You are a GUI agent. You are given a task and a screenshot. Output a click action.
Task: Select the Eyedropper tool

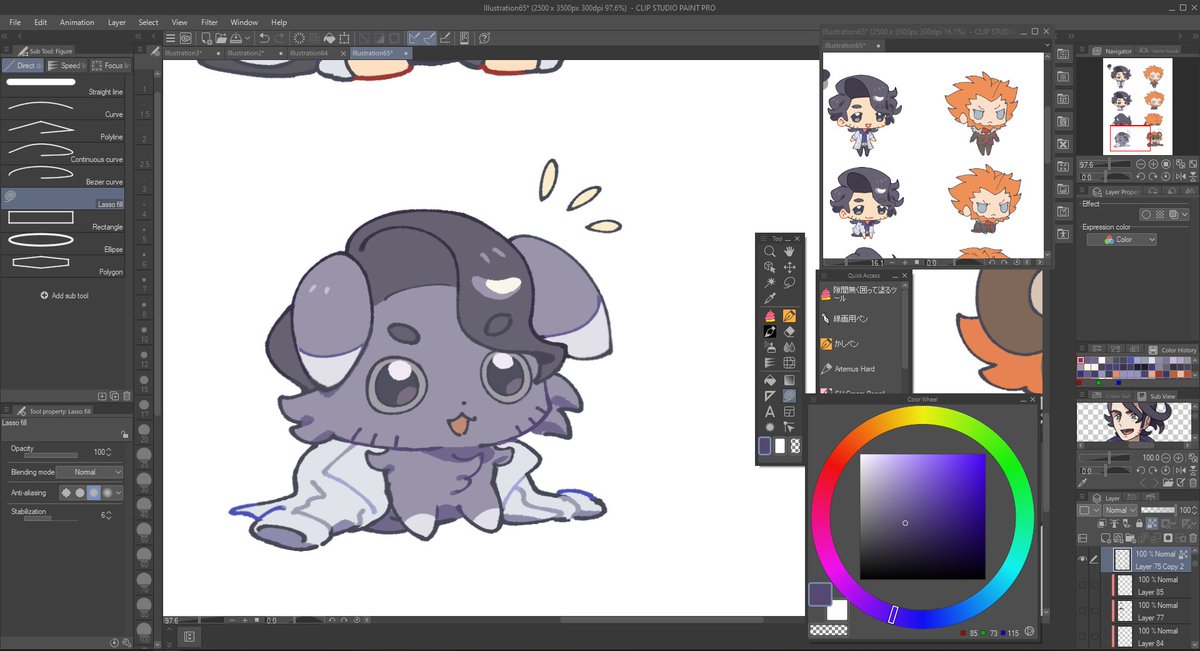tap(770, 298)
